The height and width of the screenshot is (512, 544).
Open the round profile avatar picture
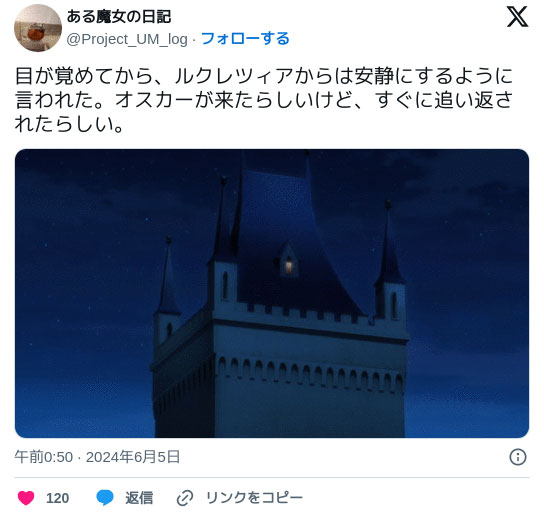tap(38, 28)
